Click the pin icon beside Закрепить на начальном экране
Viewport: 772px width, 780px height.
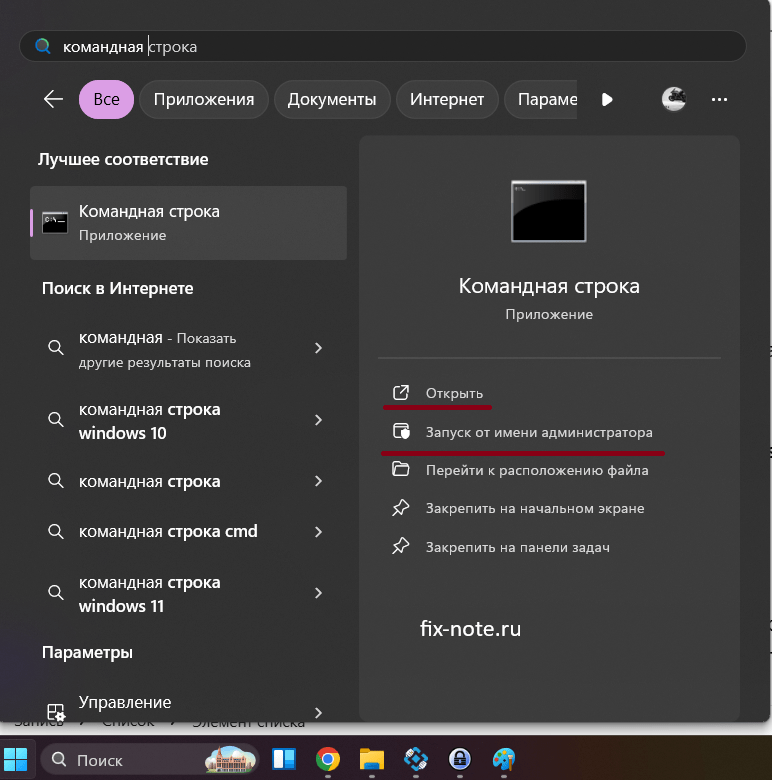click(x=400, y=508)
